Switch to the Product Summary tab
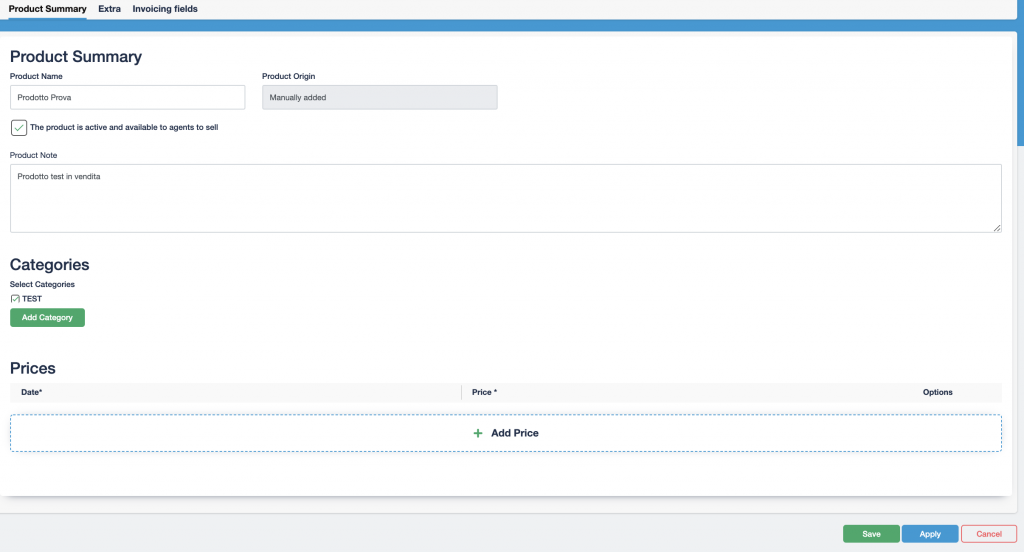This screenshot has height=552, width=1024. pos(47,9)
